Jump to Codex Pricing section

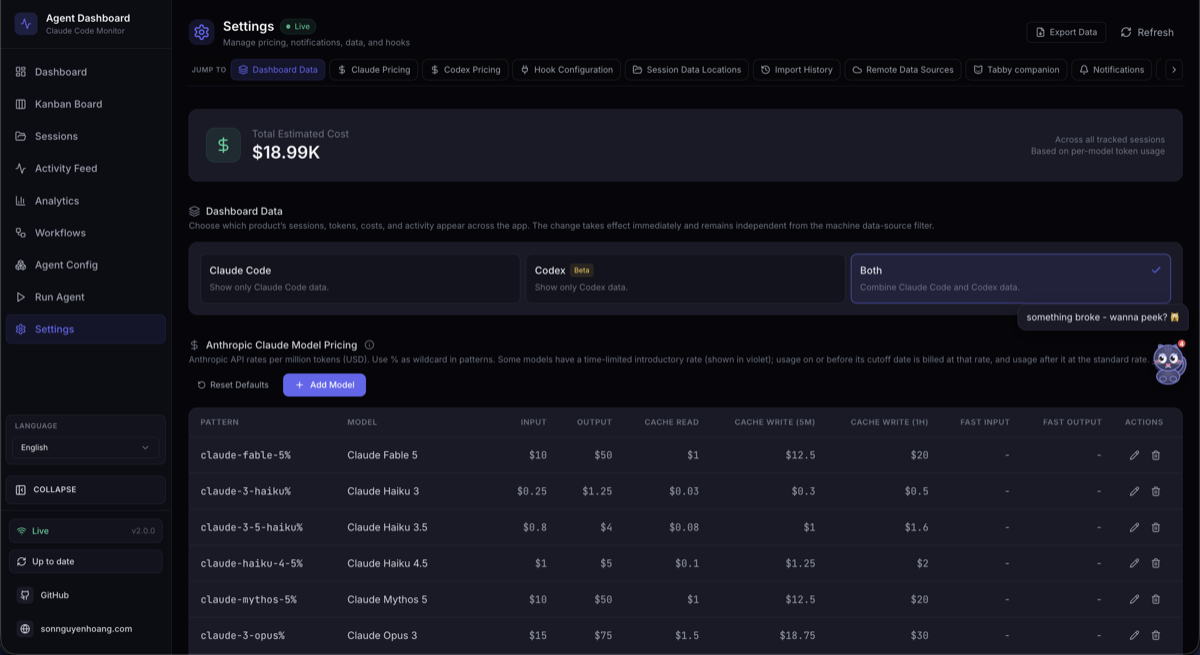pos(466,70)
